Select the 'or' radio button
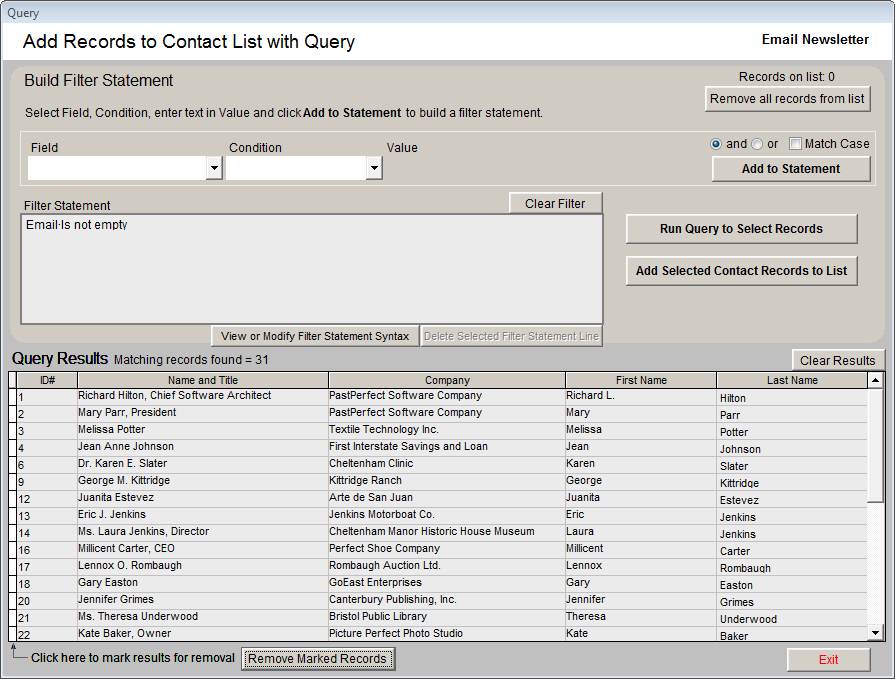 point(757,143)
